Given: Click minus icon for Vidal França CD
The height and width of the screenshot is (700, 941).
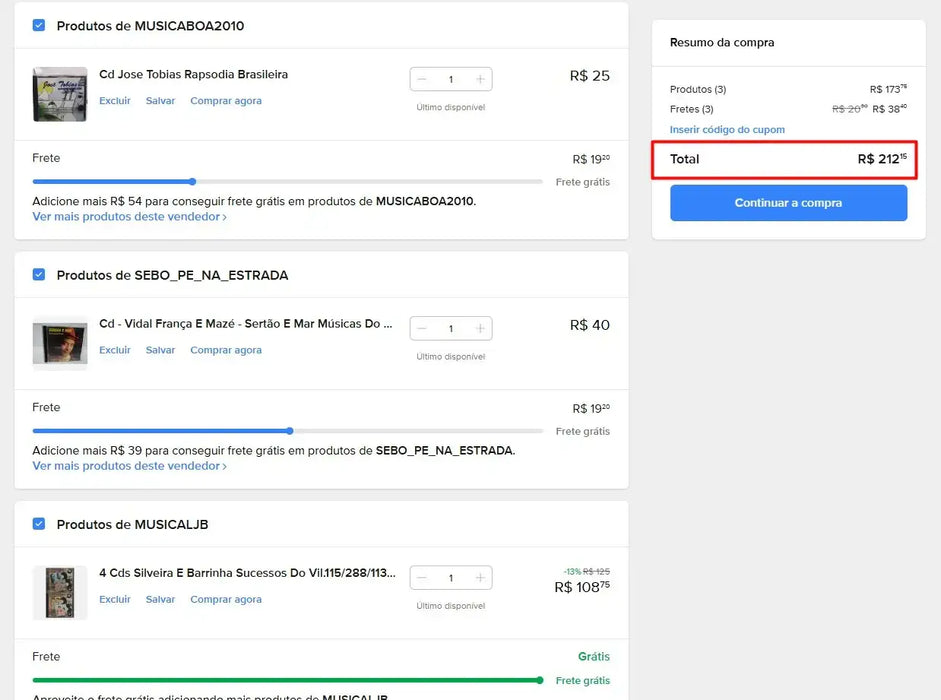Looking at the screenshot, I should point(422,328).
